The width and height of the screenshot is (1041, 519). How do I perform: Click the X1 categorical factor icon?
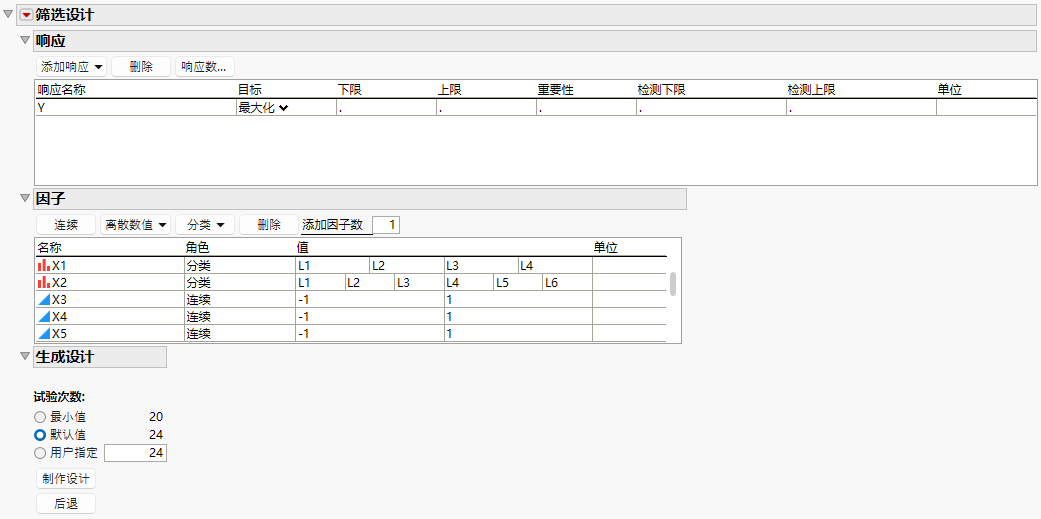[44, 265]
